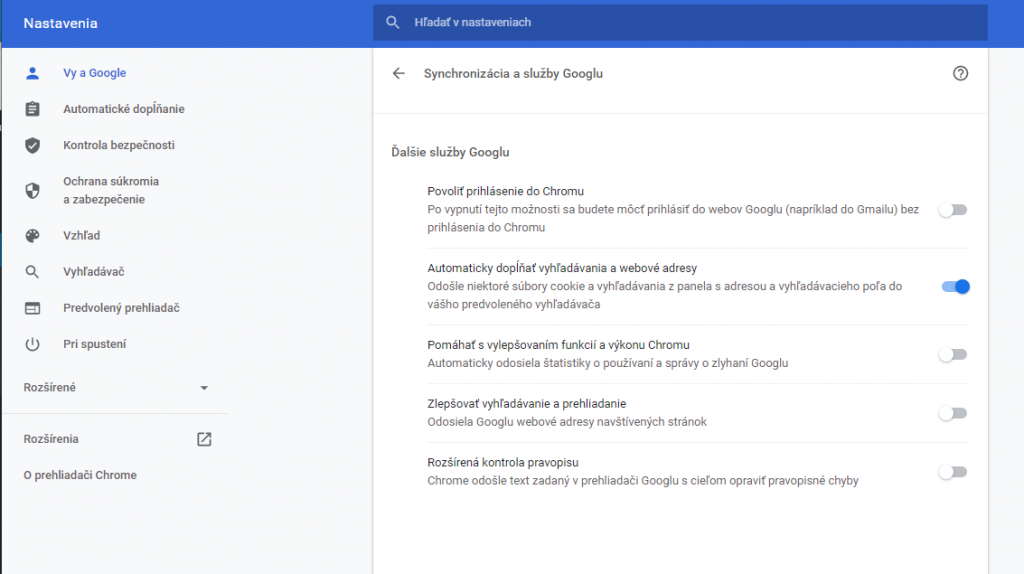Click the magnifier icon next to Vyhľadávač
The height and width of the screenshot is (574, 1024).
coord(32,272)
